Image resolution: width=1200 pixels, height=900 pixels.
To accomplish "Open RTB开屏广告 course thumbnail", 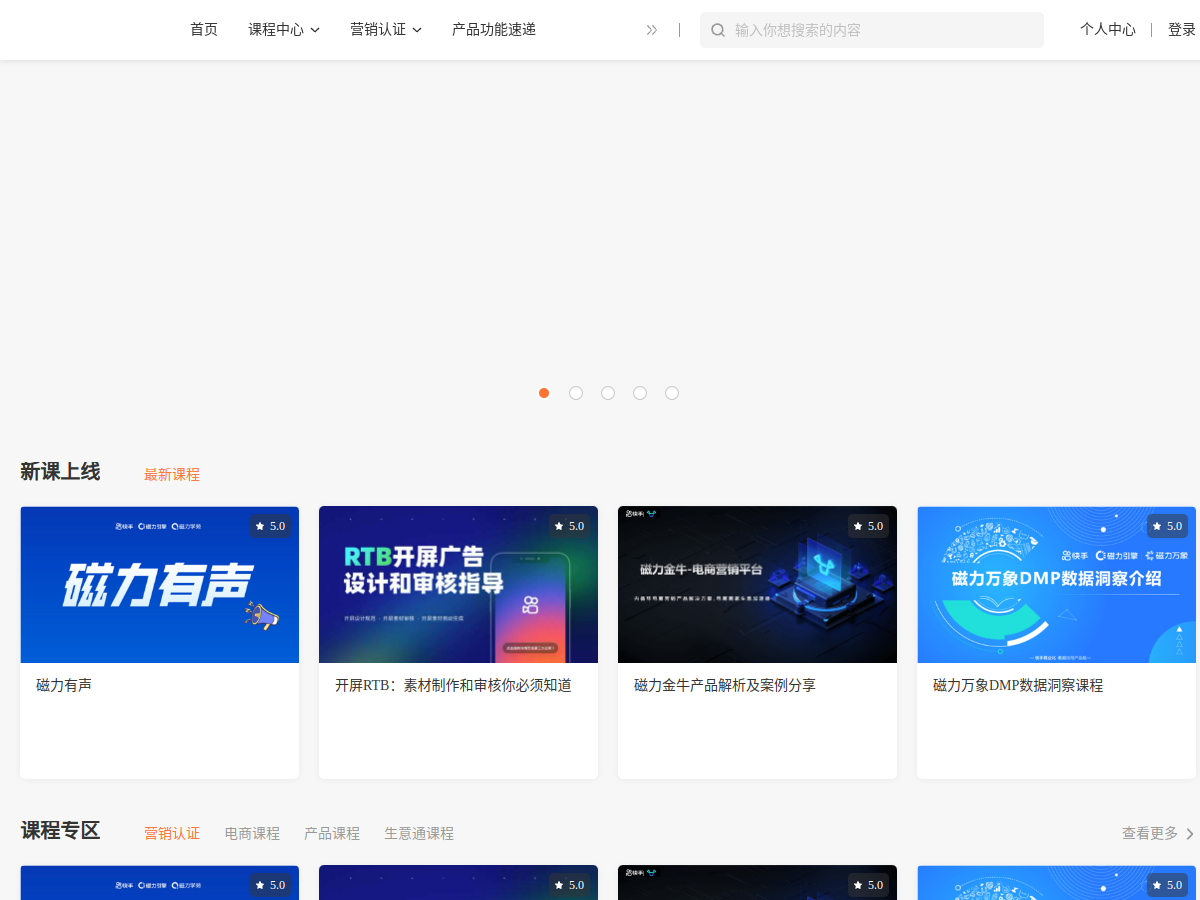I will click(458, 585).
